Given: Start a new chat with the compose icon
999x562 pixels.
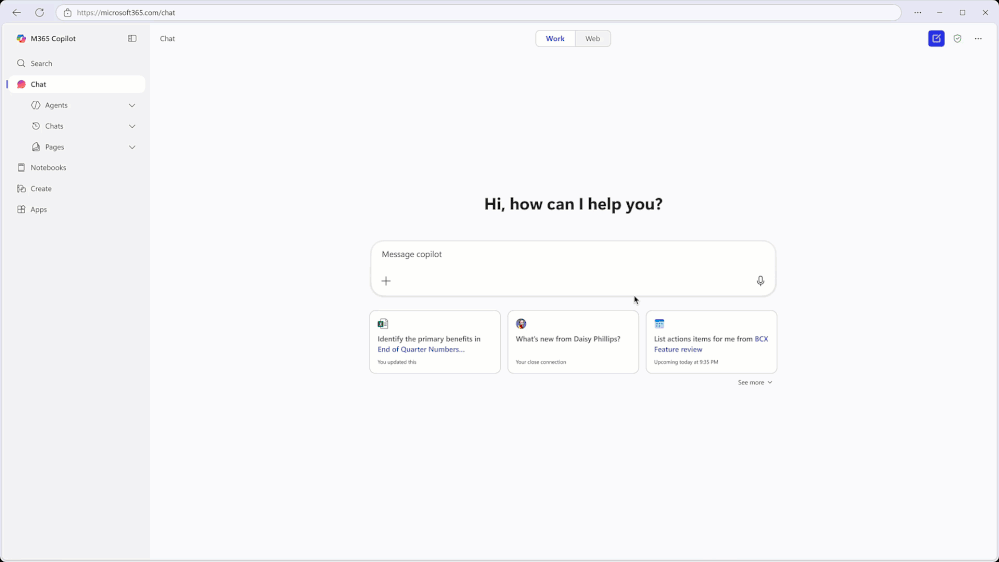Looking at the screenshot, I should coord(936,38).
